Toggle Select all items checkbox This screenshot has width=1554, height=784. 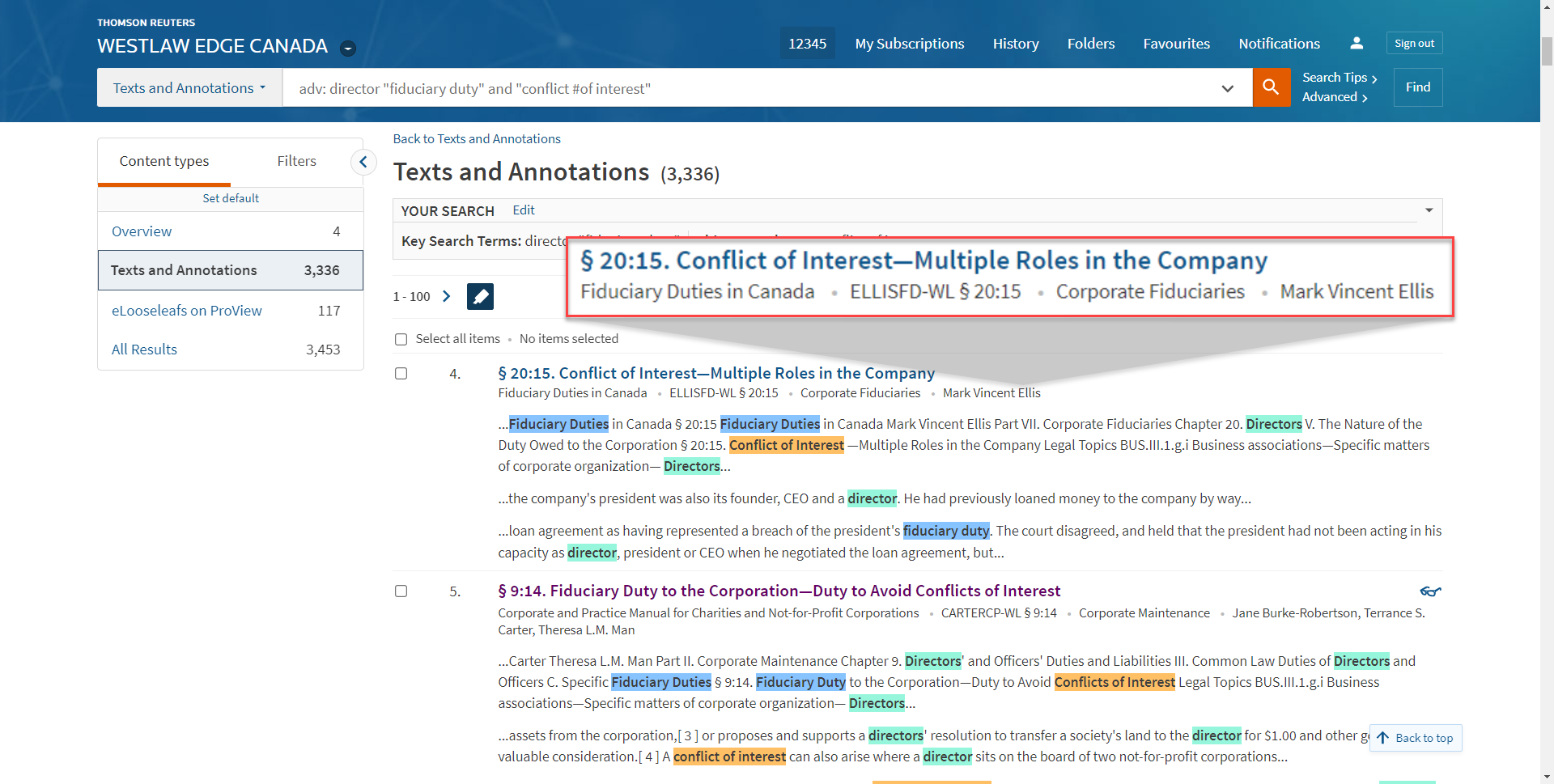point(401,339)
